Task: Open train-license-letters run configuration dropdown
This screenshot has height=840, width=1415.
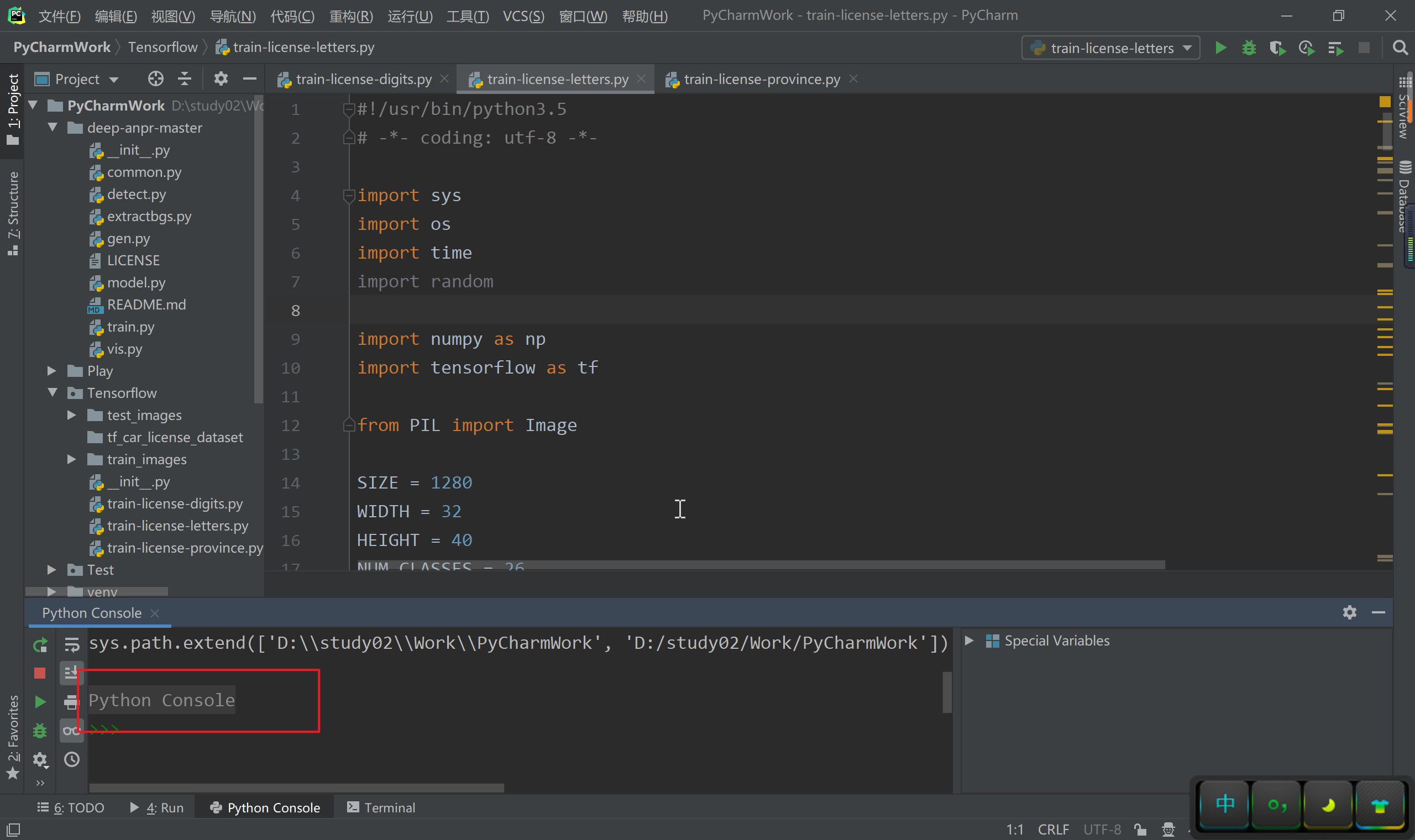Action: pos(1111,48)
